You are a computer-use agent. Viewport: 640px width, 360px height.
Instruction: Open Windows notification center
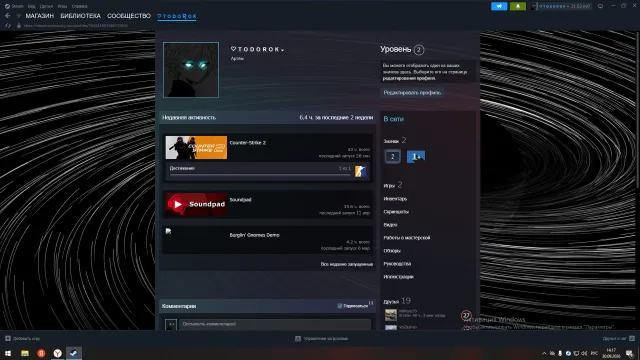coord(630,353)
